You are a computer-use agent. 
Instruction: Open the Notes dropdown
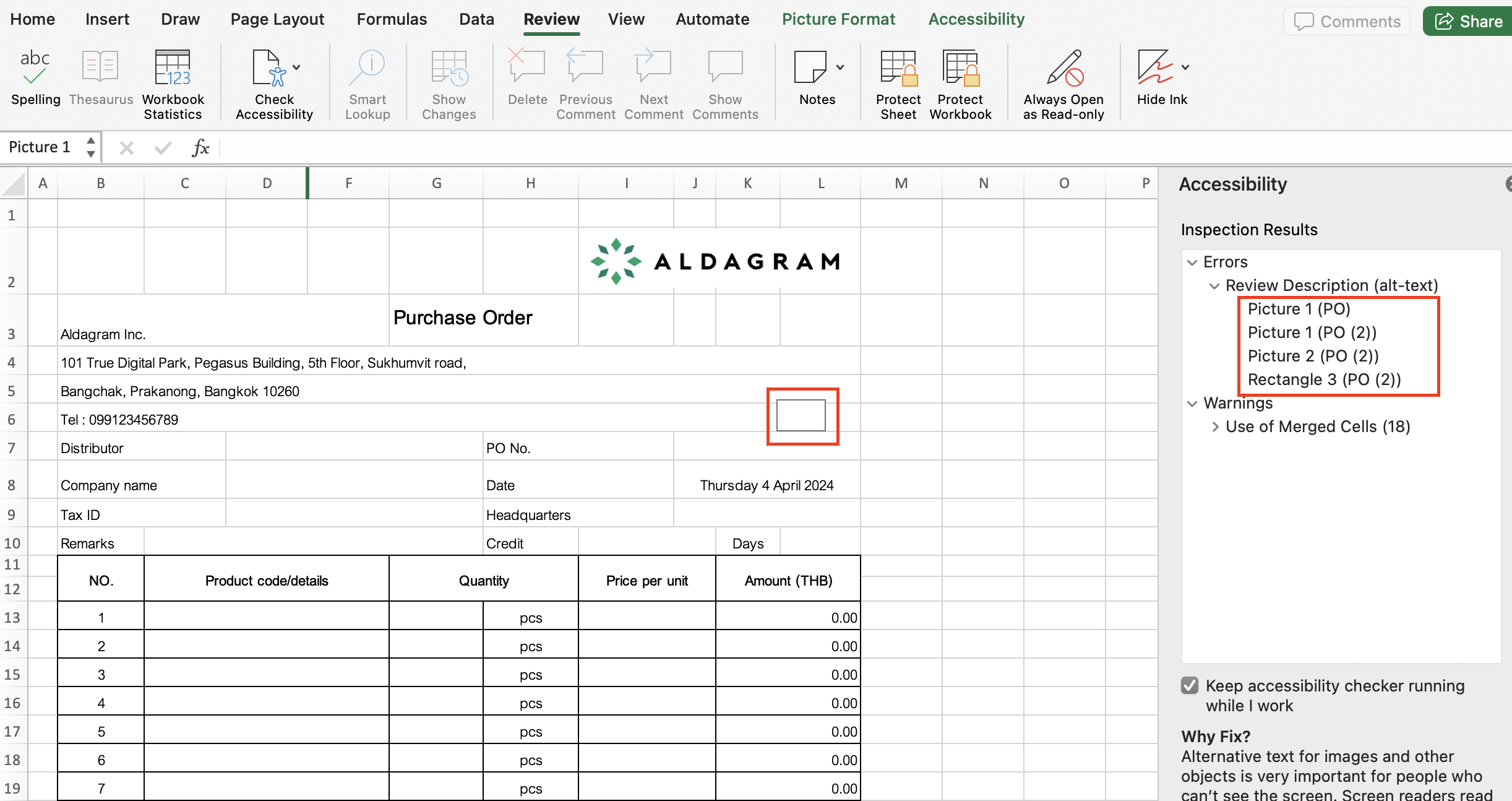(840, 67)
